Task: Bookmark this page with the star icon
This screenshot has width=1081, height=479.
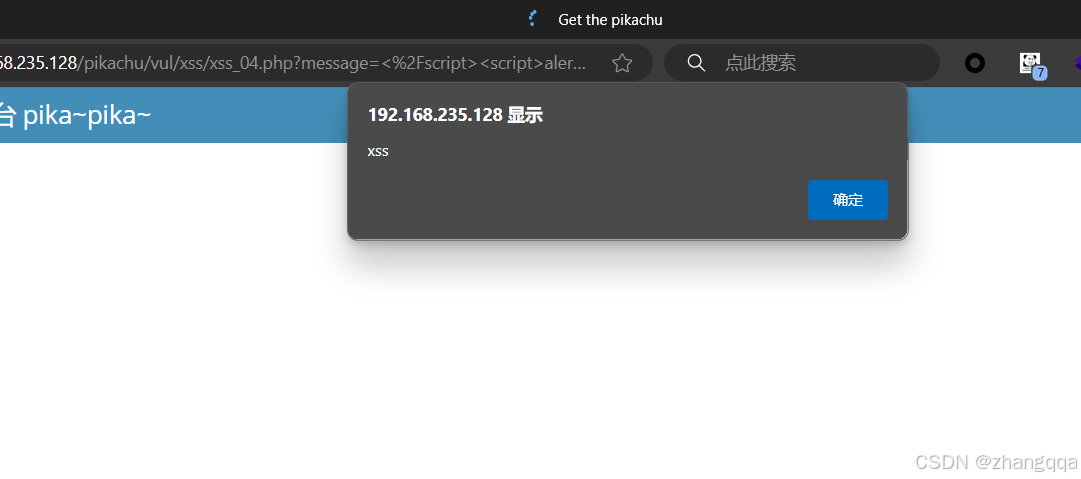Action: (x=622, y=63)
